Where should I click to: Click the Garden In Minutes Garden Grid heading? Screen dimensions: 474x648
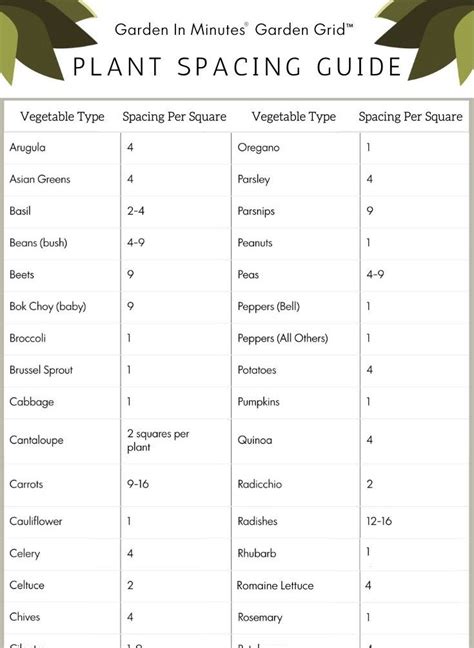[234, 30]
